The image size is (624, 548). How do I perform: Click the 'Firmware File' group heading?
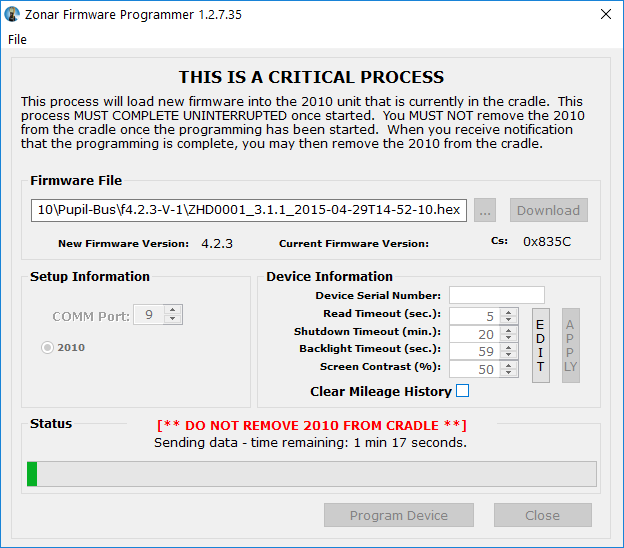pyautogui.click(x=76, y=181)
